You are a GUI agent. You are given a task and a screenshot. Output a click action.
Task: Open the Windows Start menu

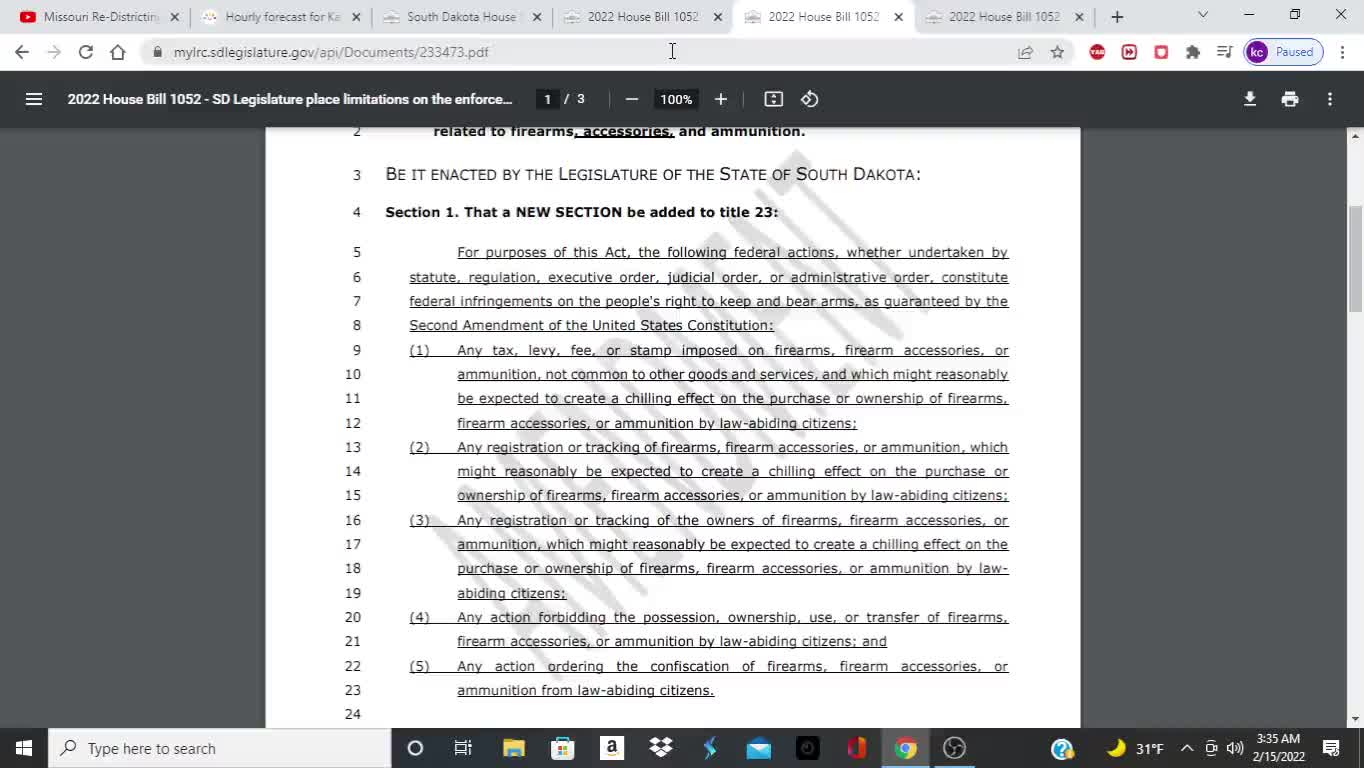click(x=24, y=748)
